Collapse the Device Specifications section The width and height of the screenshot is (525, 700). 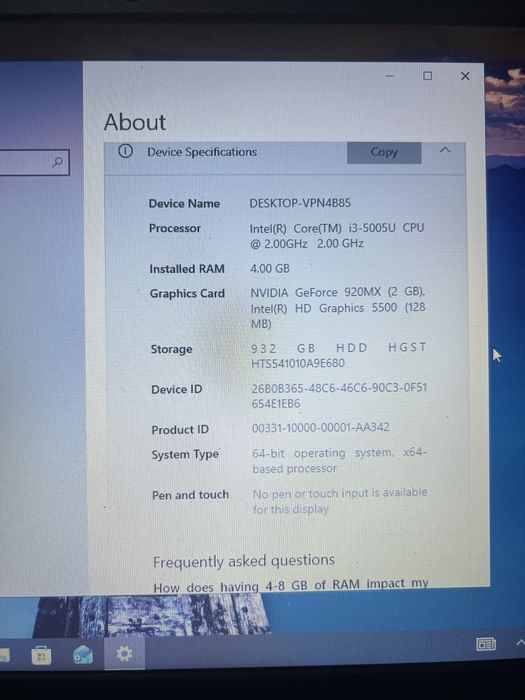coord(445,150)
